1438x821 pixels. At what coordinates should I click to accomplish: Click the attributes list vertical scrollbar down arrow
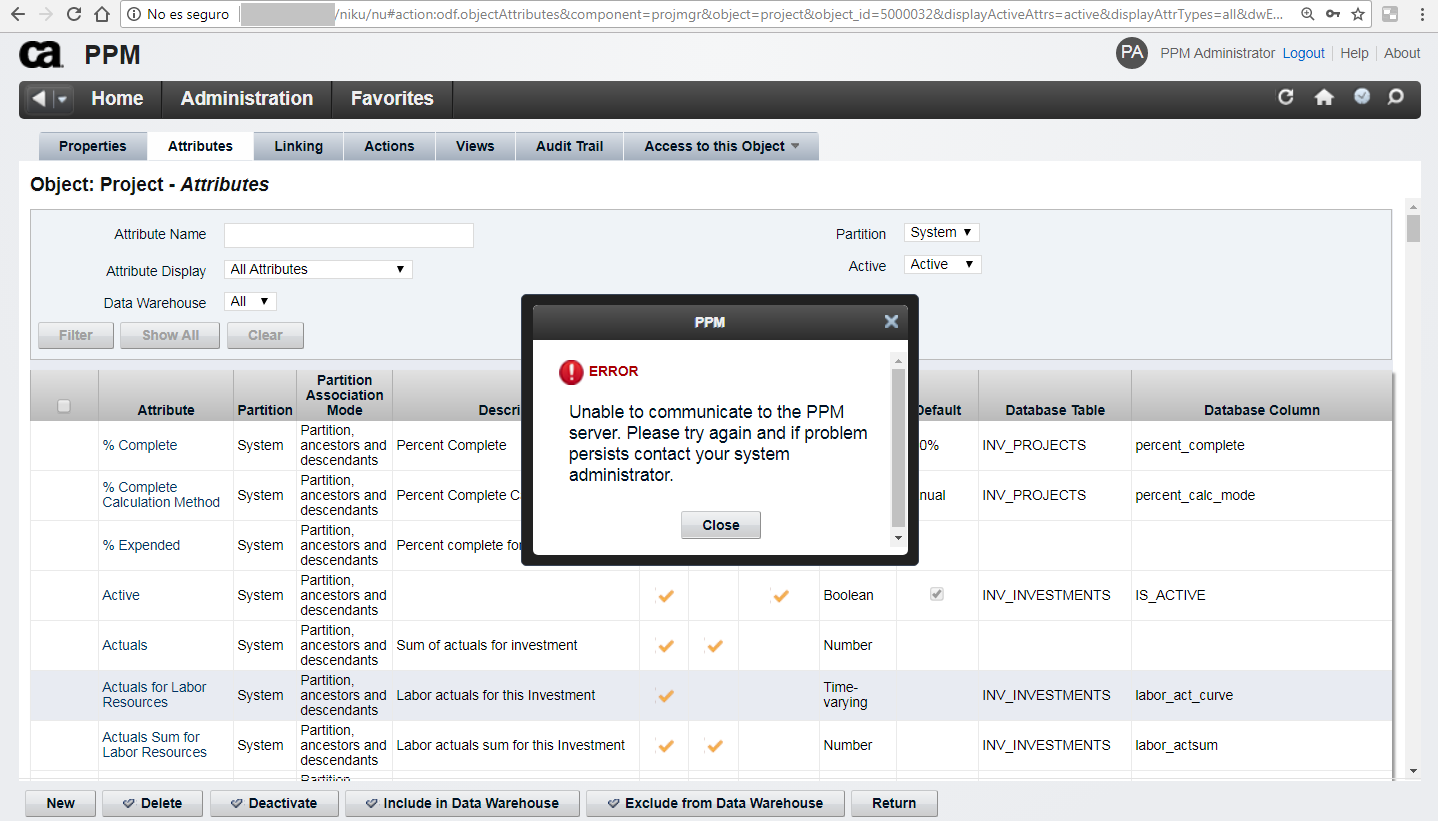(1413, 770)
